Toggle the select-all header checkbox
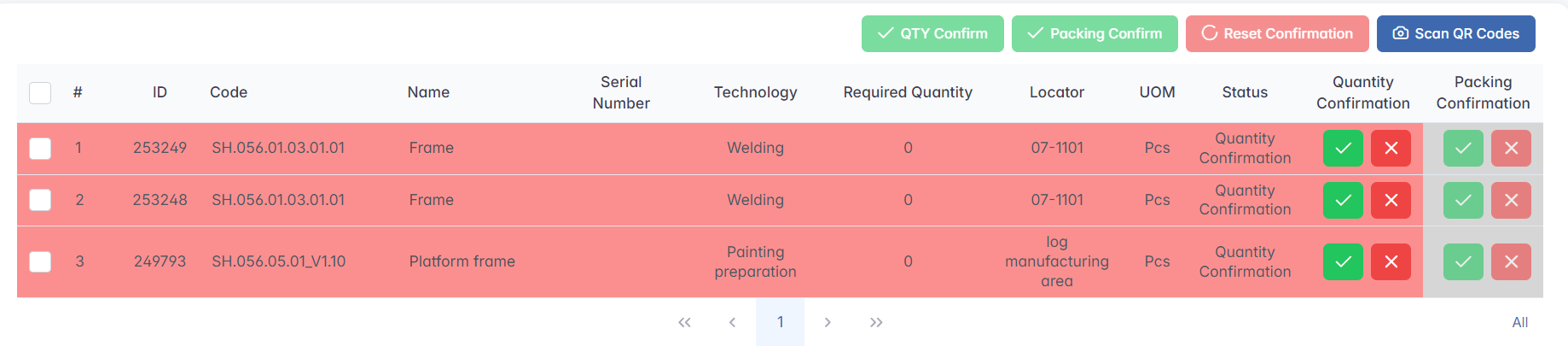 click(x=40, y=92)
